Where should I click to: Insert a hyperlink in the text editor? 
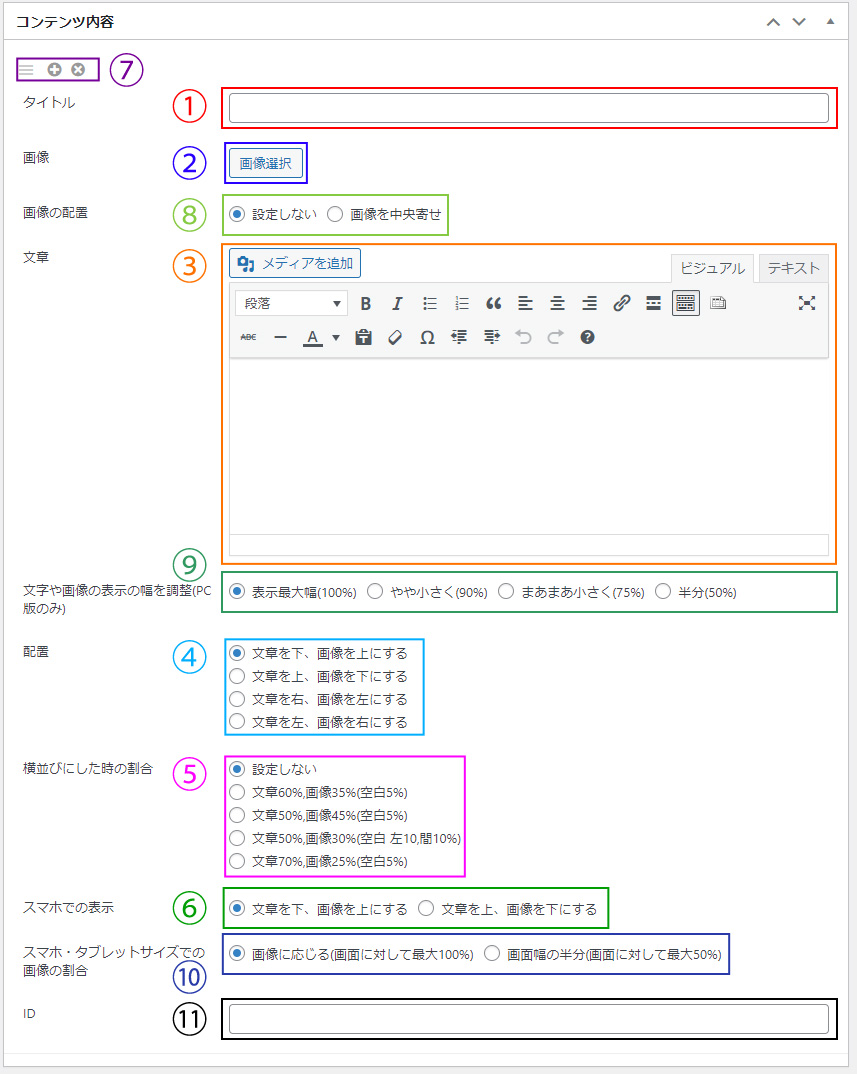coord(621,303)
